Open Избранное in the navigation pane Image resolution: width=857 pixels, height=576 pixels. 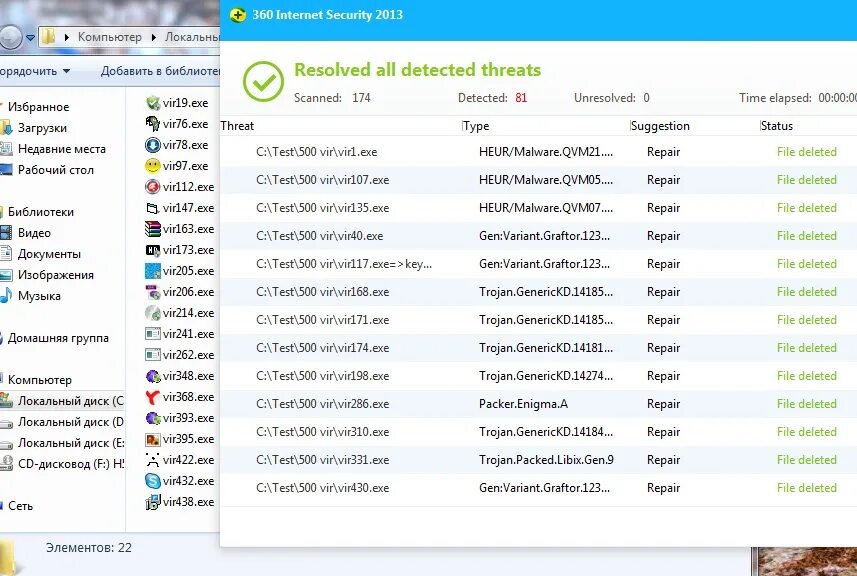(x=38, y=107)
